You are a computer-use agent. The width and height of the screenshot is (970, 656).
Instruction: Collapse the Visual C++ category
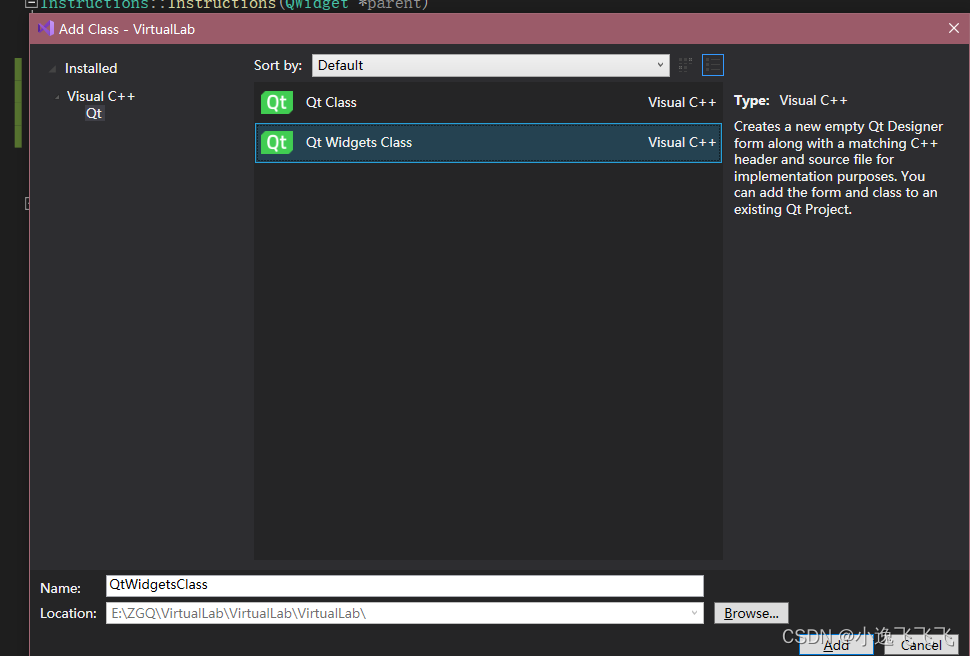coord(59,96)
